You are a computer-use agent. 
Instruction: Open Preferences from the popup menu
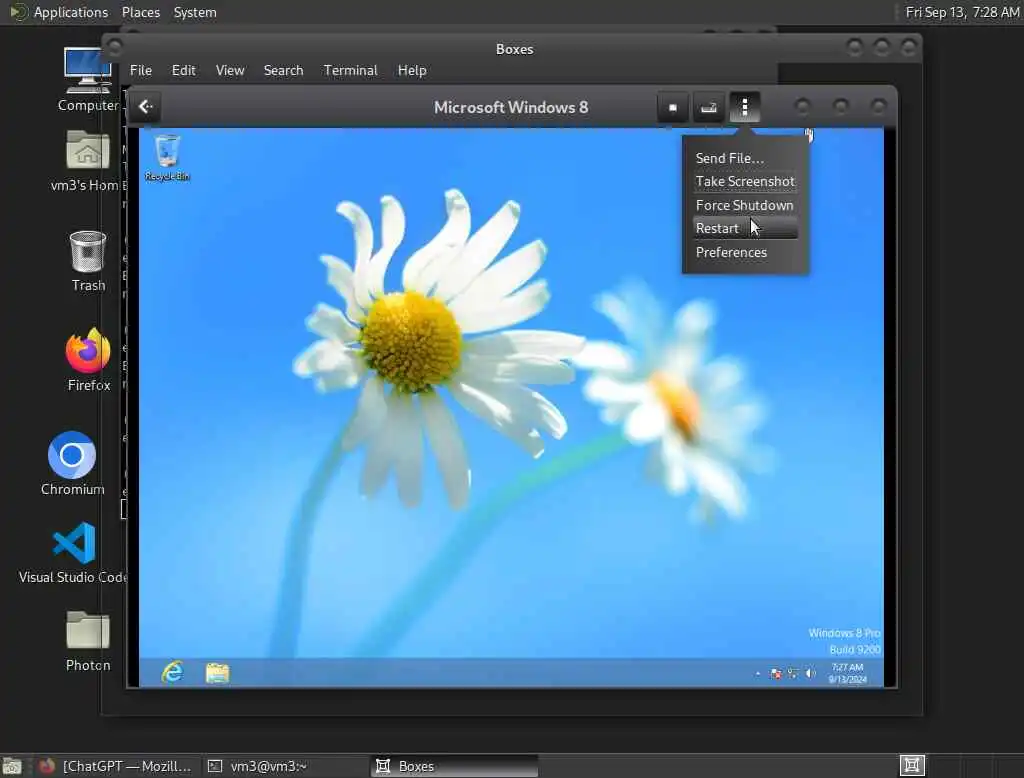pyautogui.click(x=744, y=252)
